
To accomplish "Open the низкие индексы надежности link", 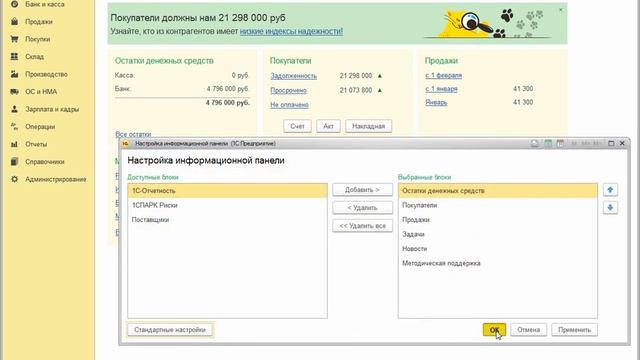I will (x=291, y=31).
